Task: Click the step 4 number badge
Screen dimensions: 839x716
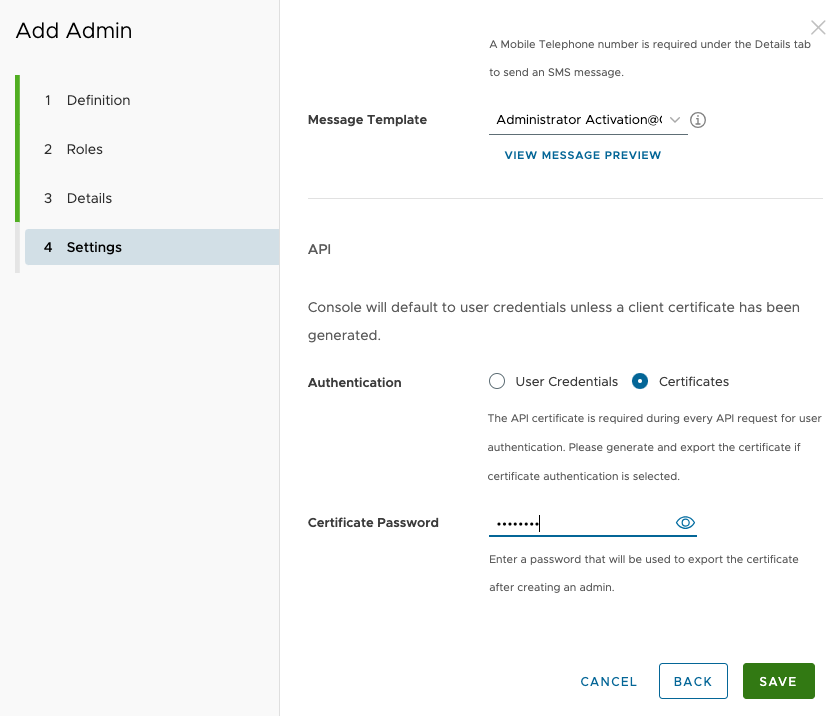Action: pos(47,247)
